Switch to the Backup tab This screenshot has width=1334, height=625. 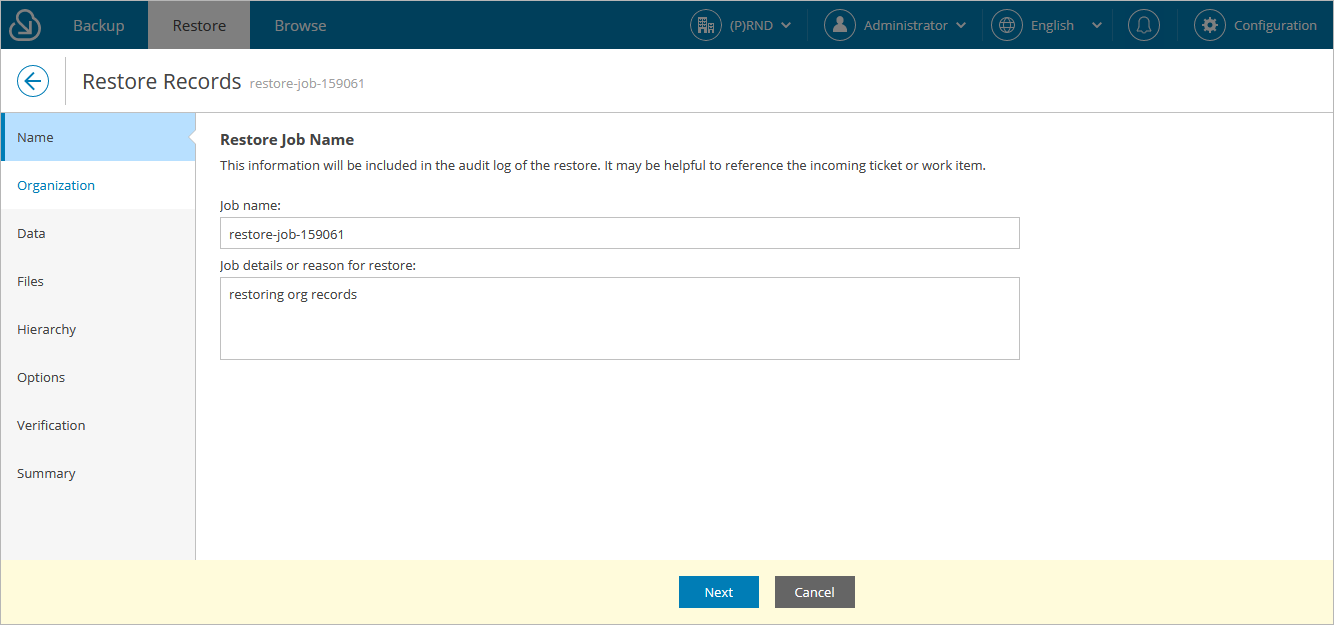click(99, 25)
